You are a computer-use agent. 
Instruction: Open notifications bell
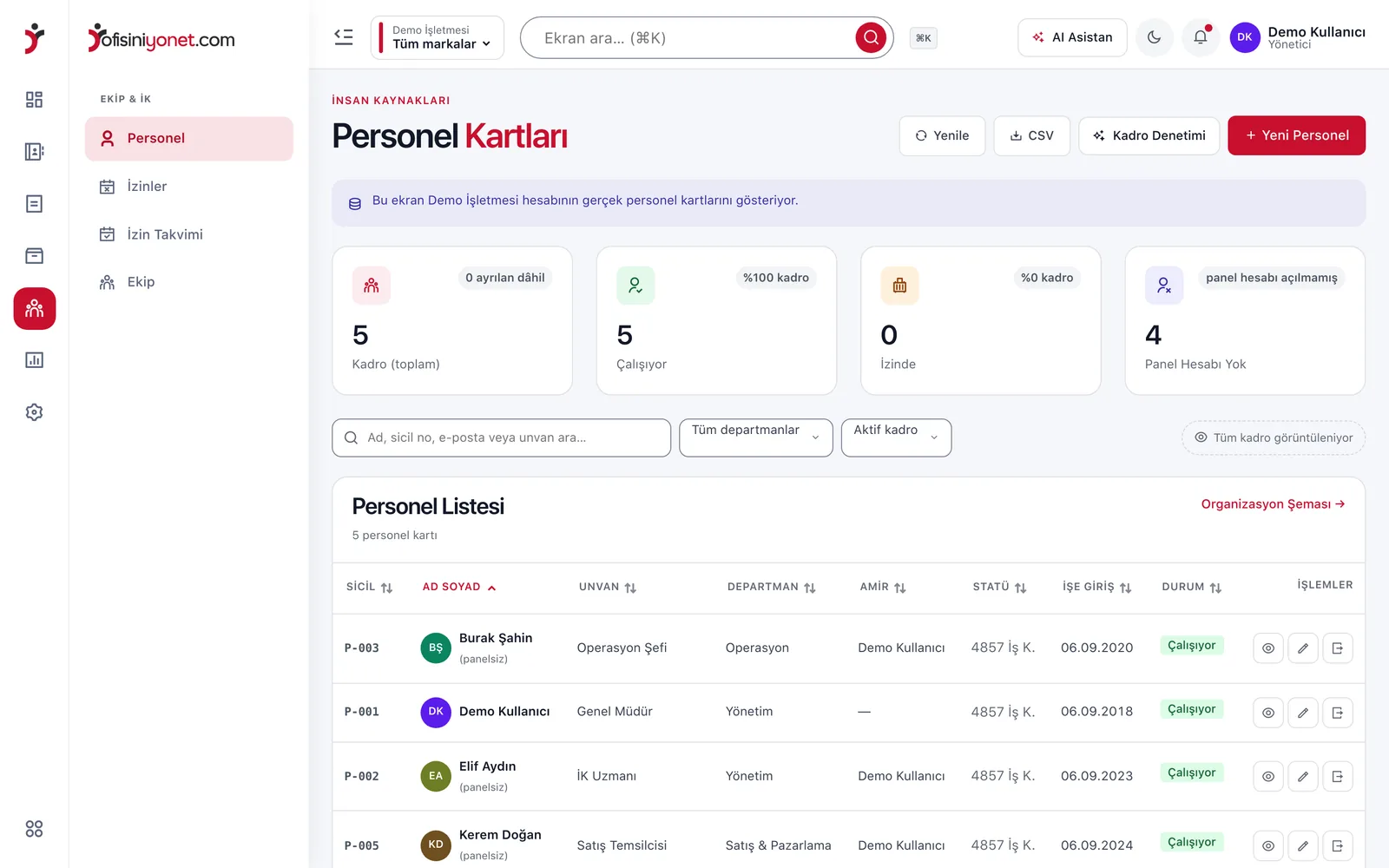[1201, 37]
